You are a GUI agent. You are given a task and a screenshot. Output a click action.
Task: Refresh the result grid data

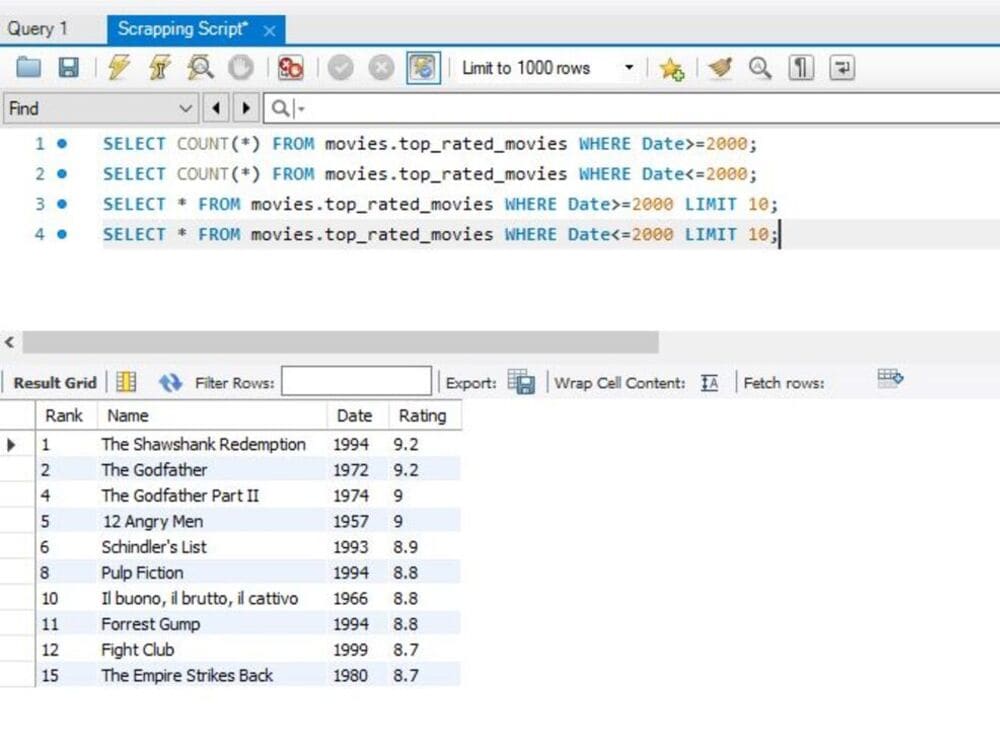coord(170,381)
